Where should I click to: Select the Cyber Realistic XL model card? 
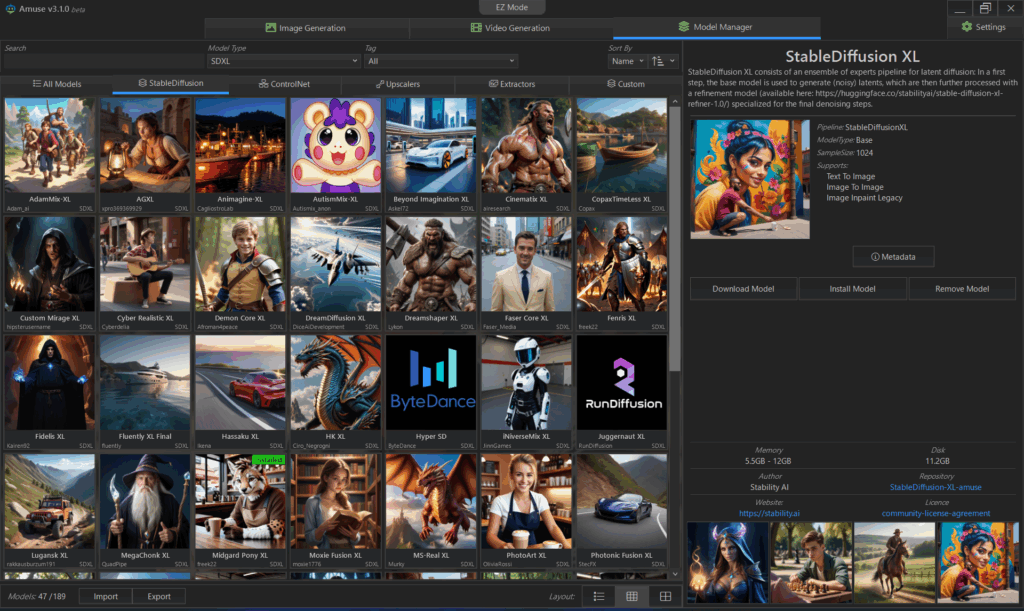point(145,274)
